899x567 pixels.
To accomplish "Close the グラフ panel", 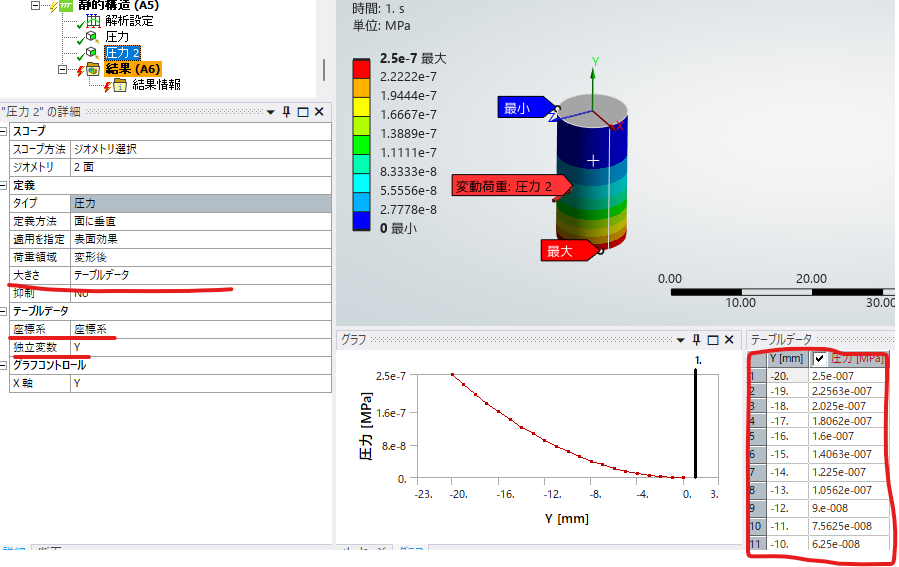I will pos(731,339).
